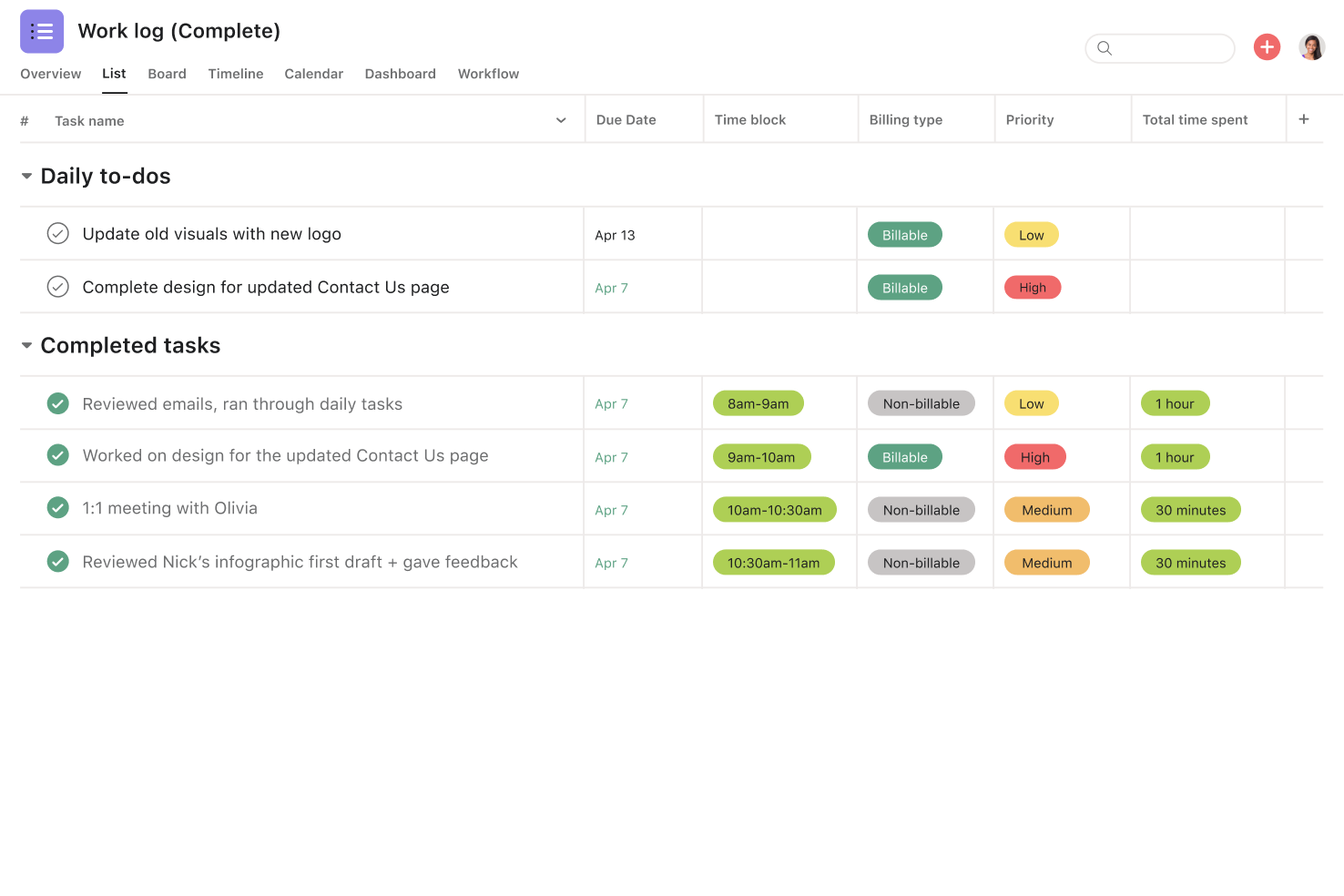Click the Asana project list icon
The width and height of the screenshot is (1344, 896).
[42, 30]
